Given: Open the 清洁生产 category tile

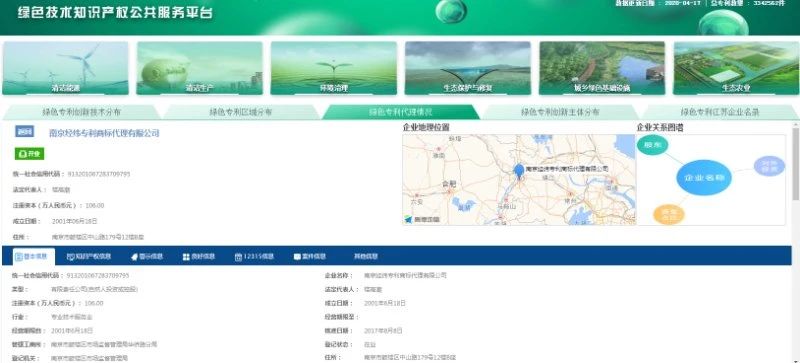Looking at the screenshot, I should [x=199, y=68].
